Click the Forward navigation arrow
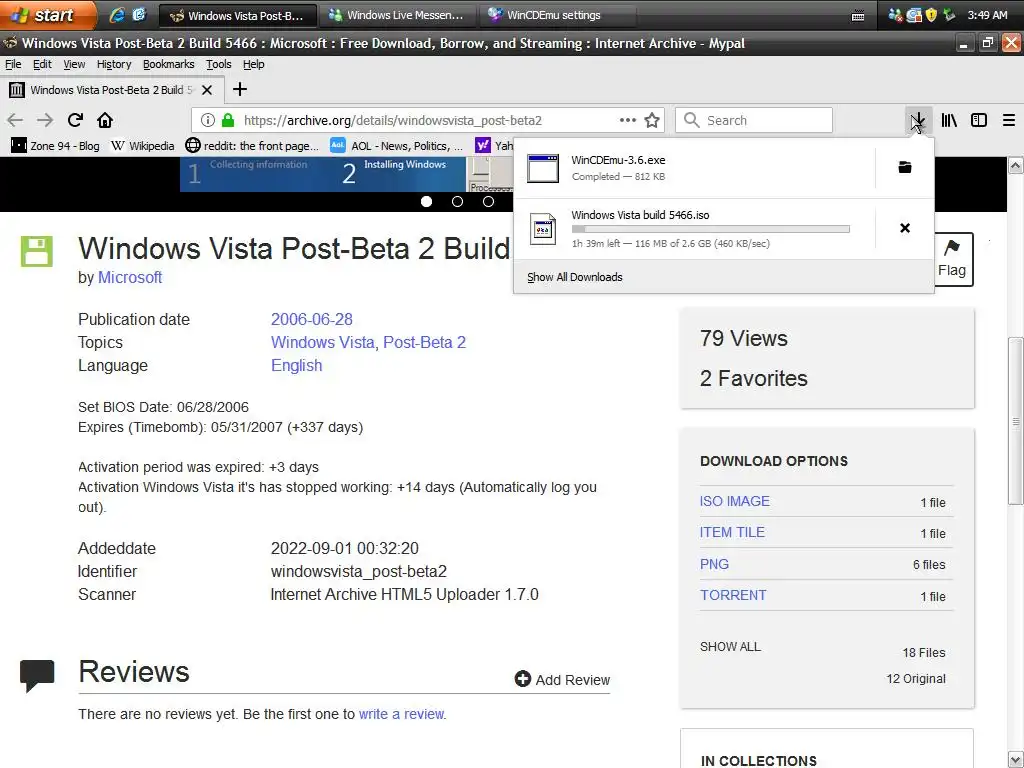Screen dimensions: 1024x768 point(45,120)
